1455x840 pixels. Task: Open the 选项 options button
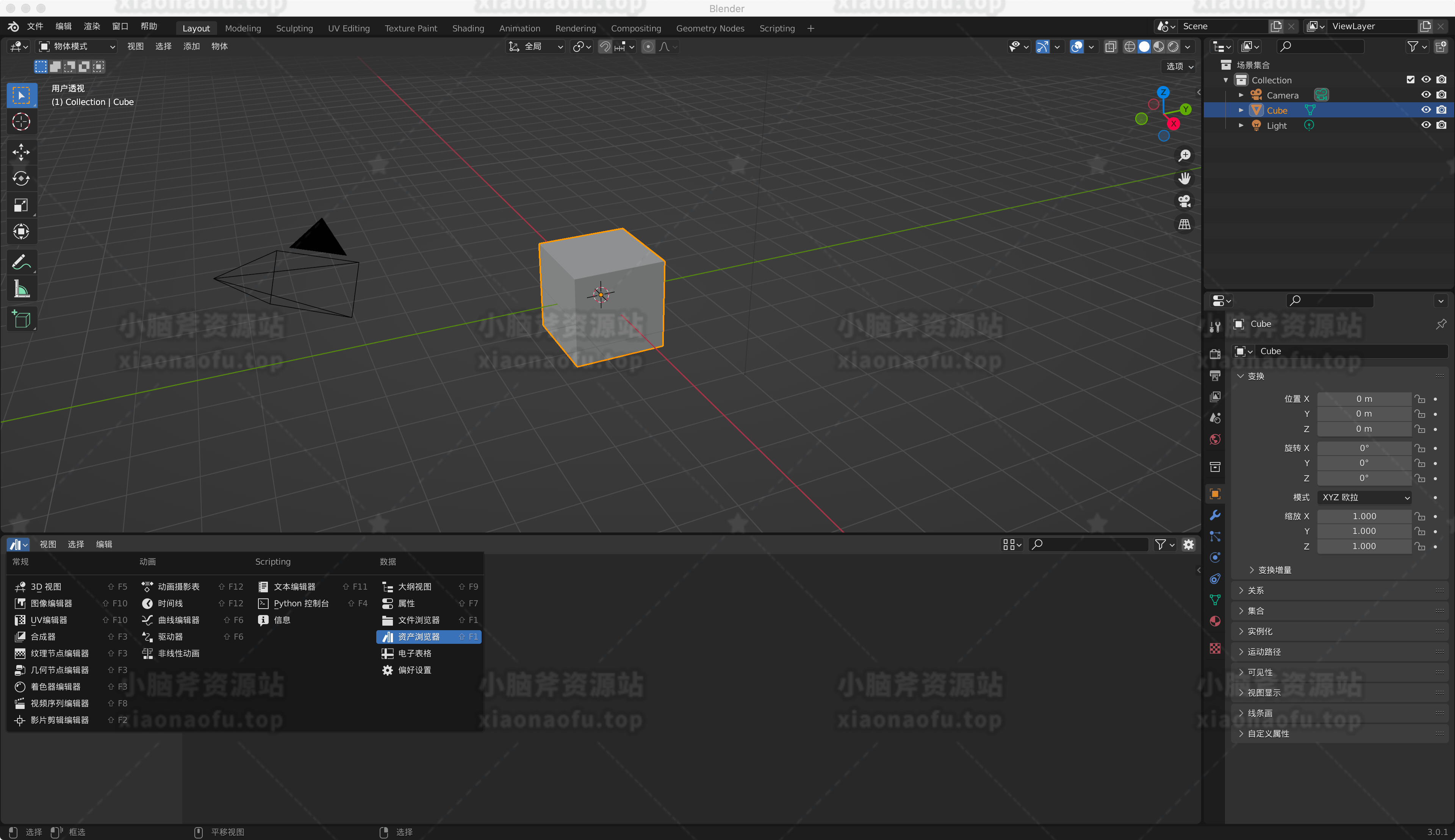pyautogui.click(x=1179, y=66)
